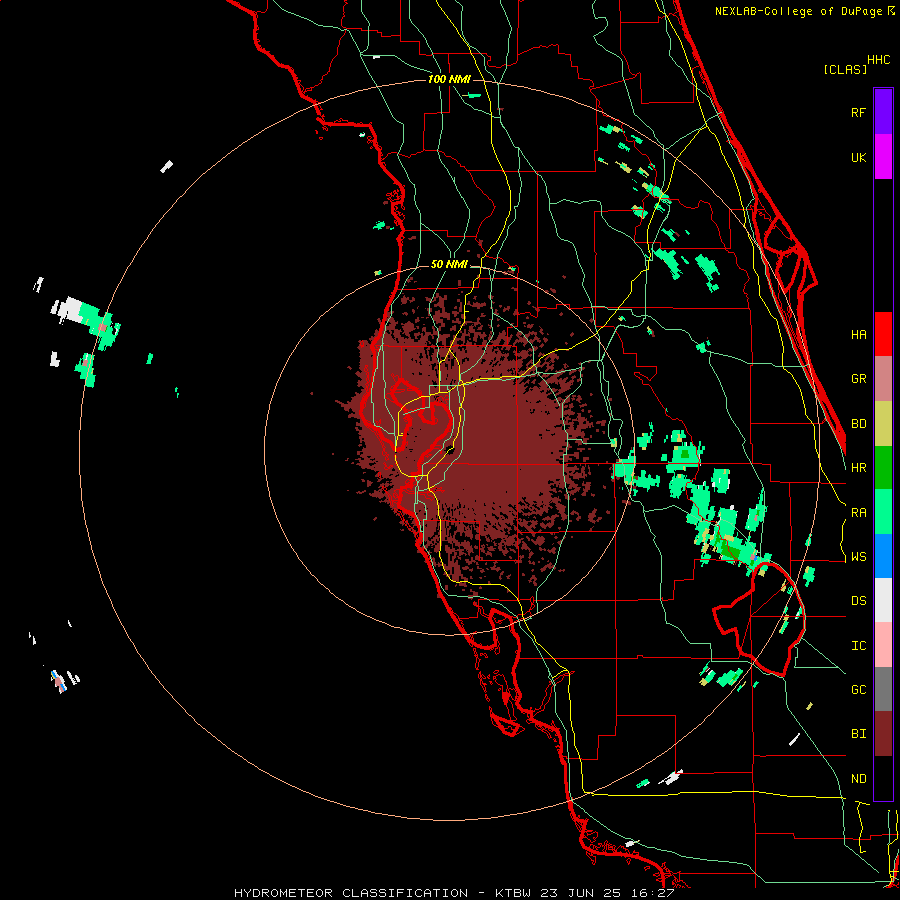Click the magenta UK color swatch
The image size is (900, 900).
pos(883,157)
